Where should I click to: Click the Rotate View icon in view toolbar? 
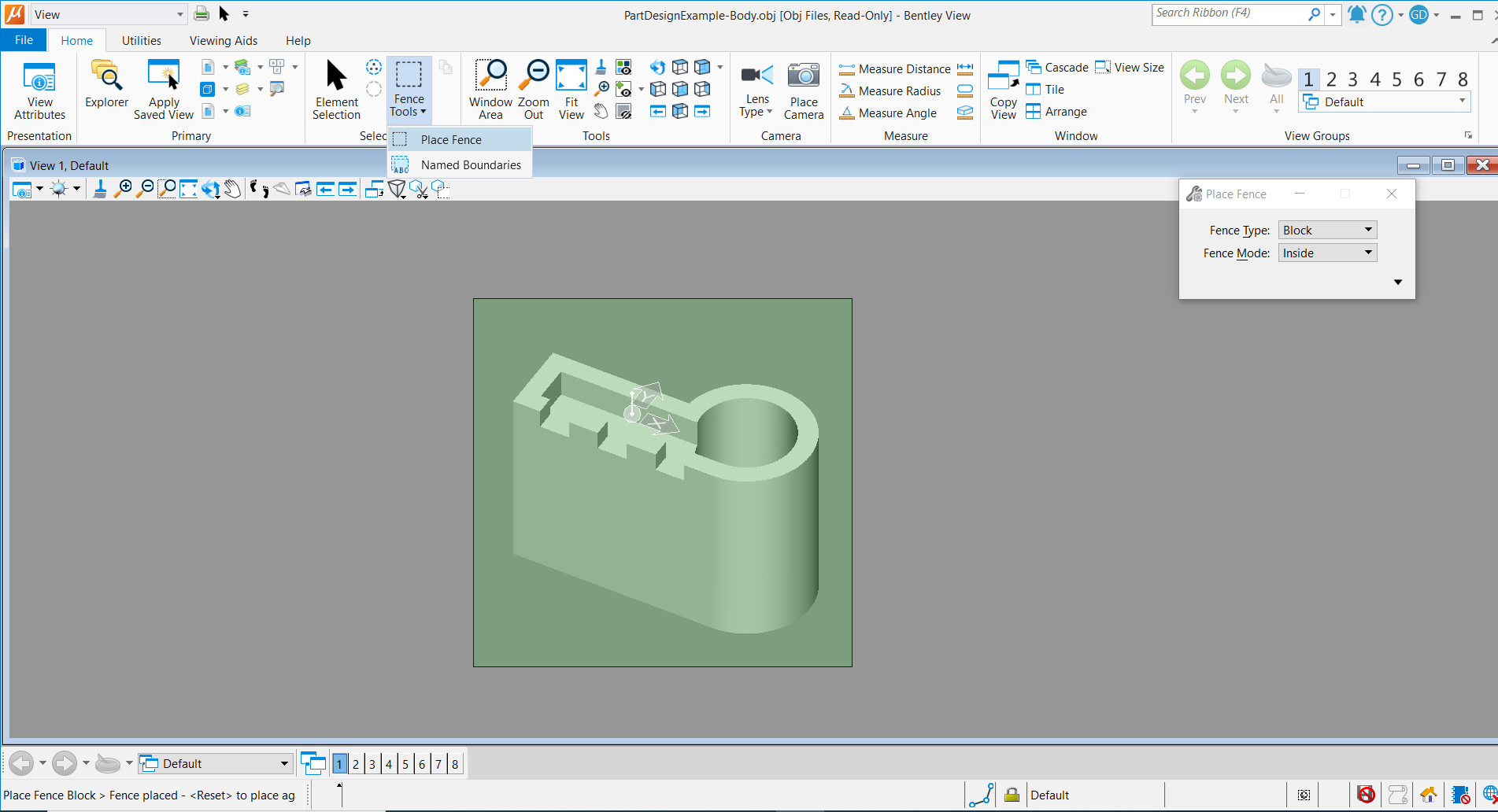[x=210, y=189]
